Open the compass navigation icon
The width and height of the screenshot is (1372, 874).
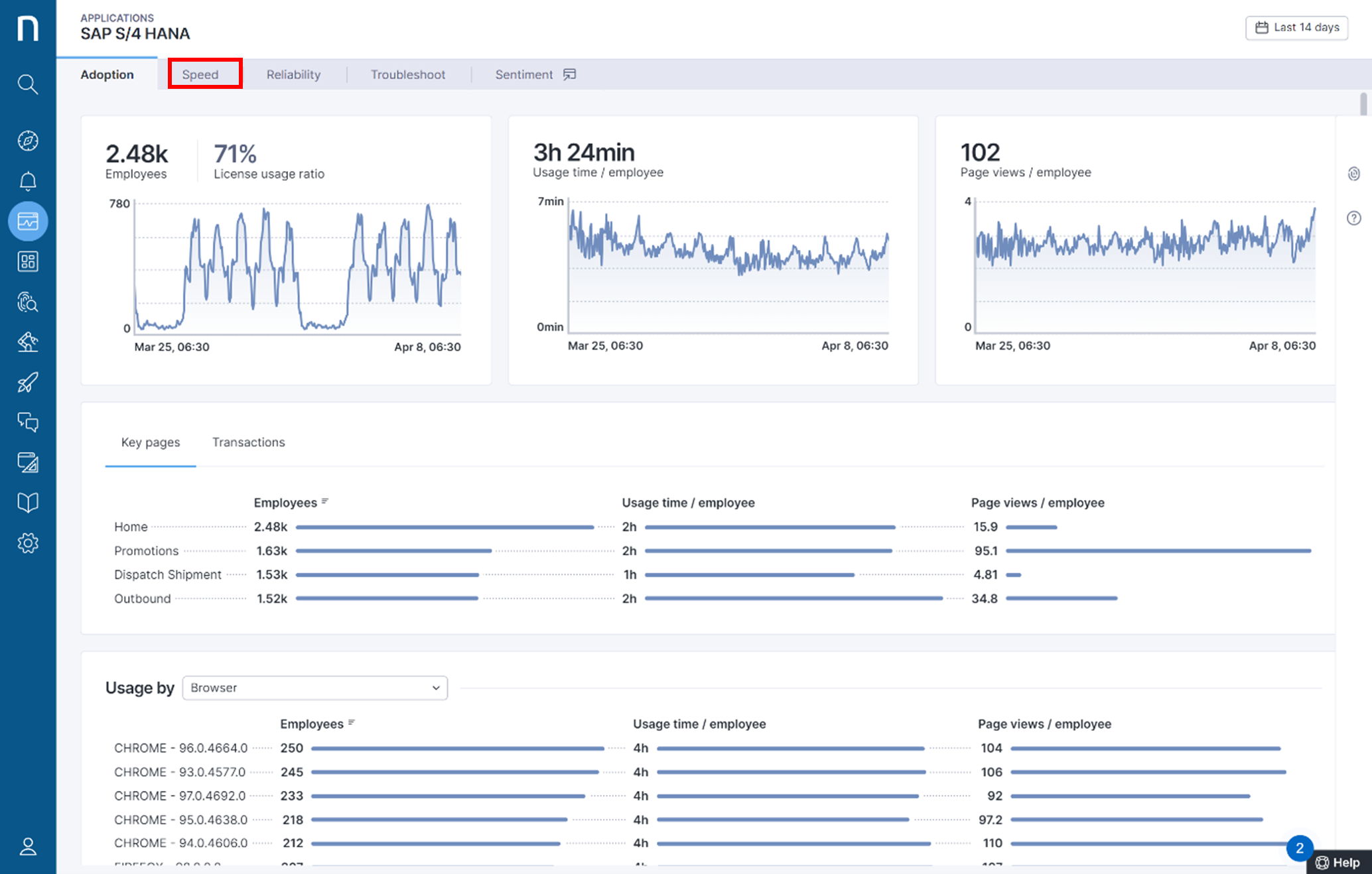(x=28, y=141)
